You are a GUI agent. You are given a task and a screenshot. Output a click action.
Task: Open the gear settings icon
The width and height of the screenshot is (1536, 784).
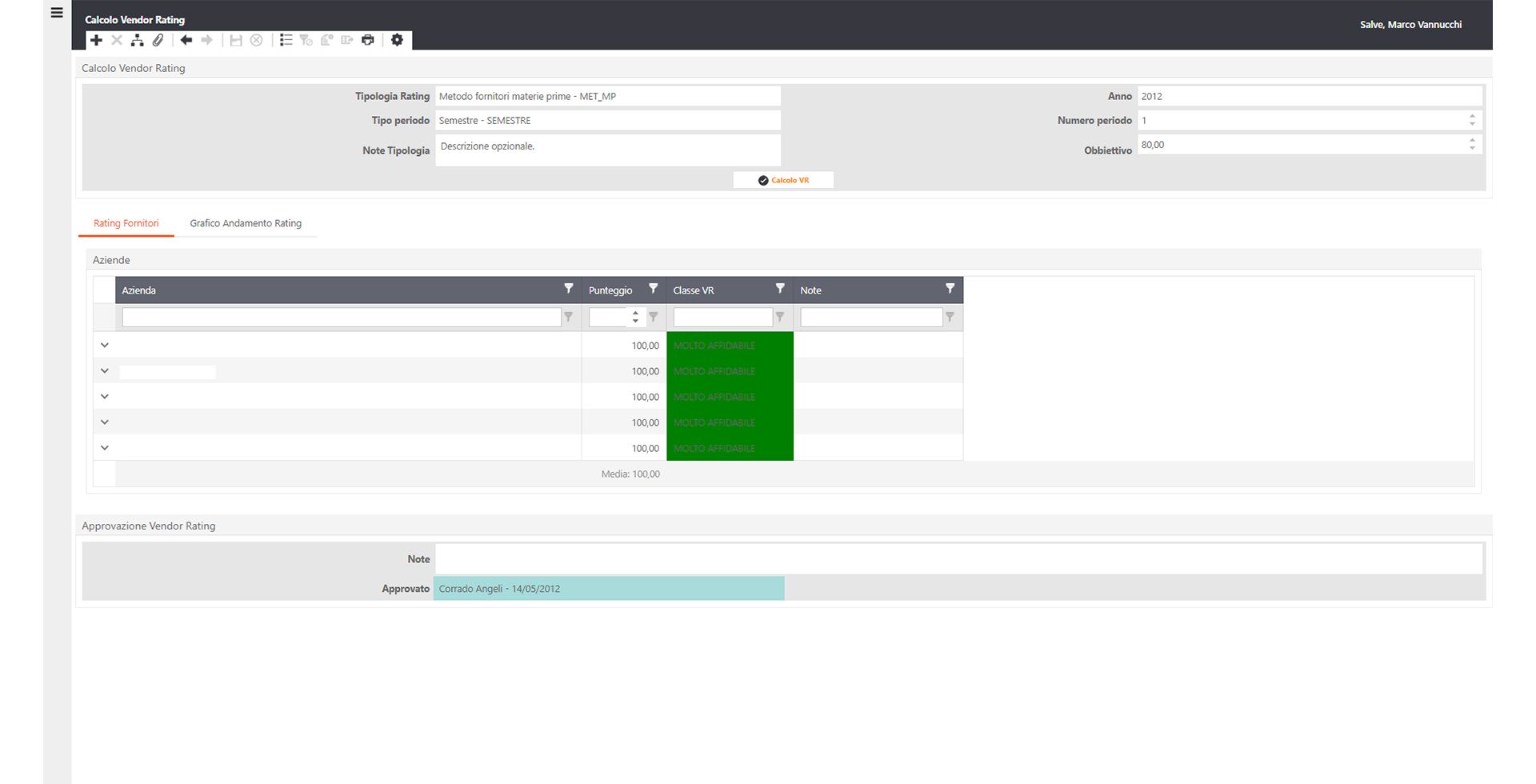coord(398,40)
